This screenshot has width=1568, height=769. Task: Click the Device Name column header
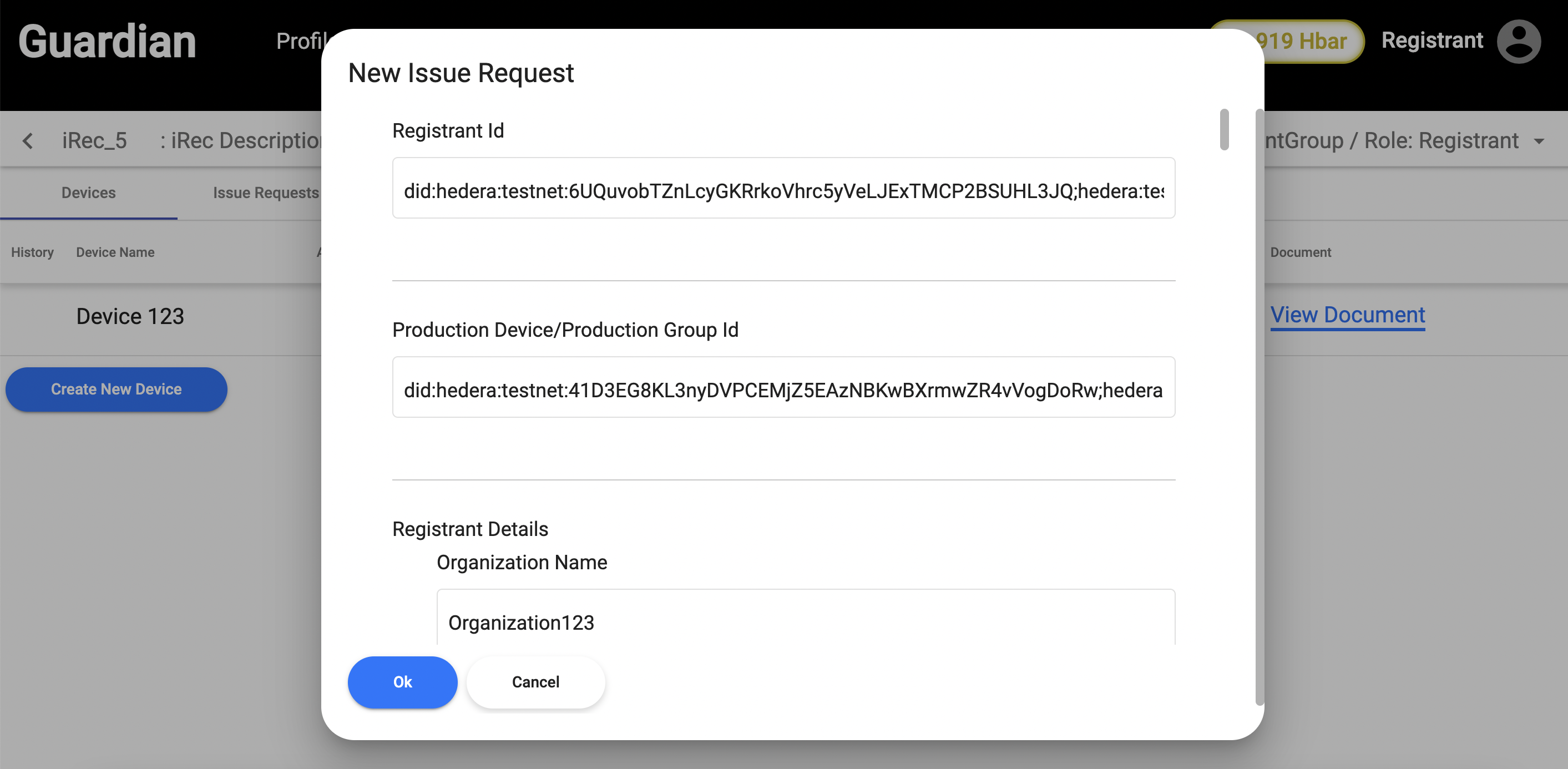pyautogui.click(x=115, y=252)
